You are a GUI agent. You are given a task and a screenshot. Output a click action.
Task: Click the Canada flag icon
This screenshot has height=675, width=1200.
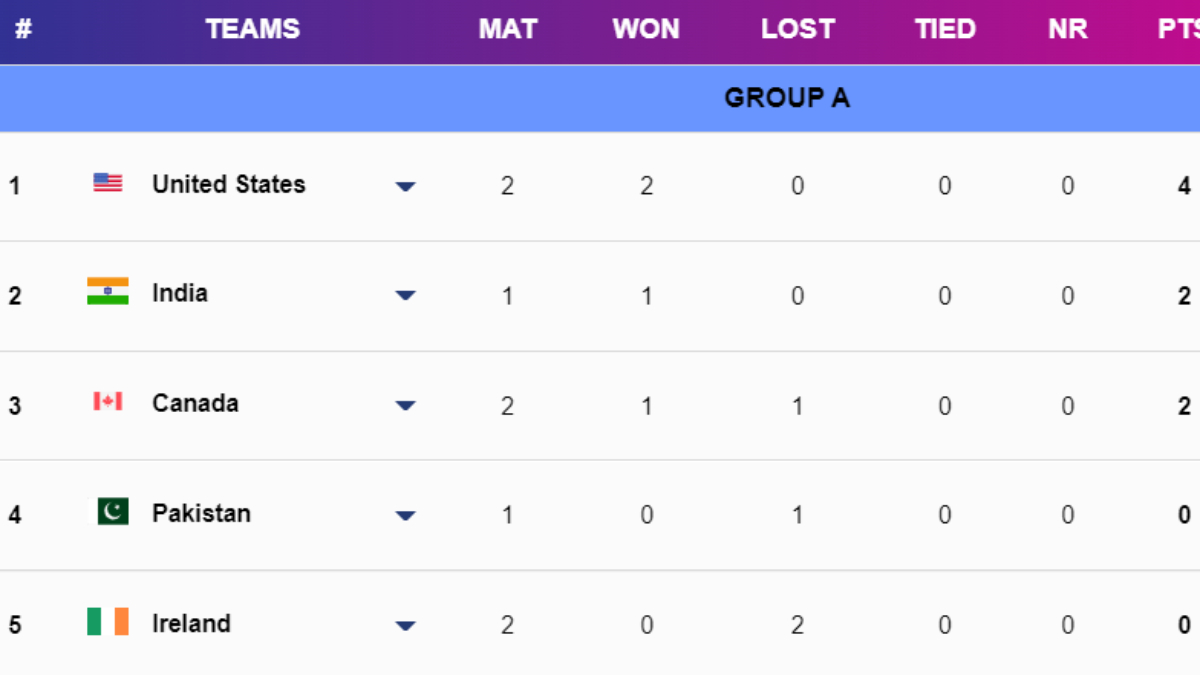pos(108,402)
